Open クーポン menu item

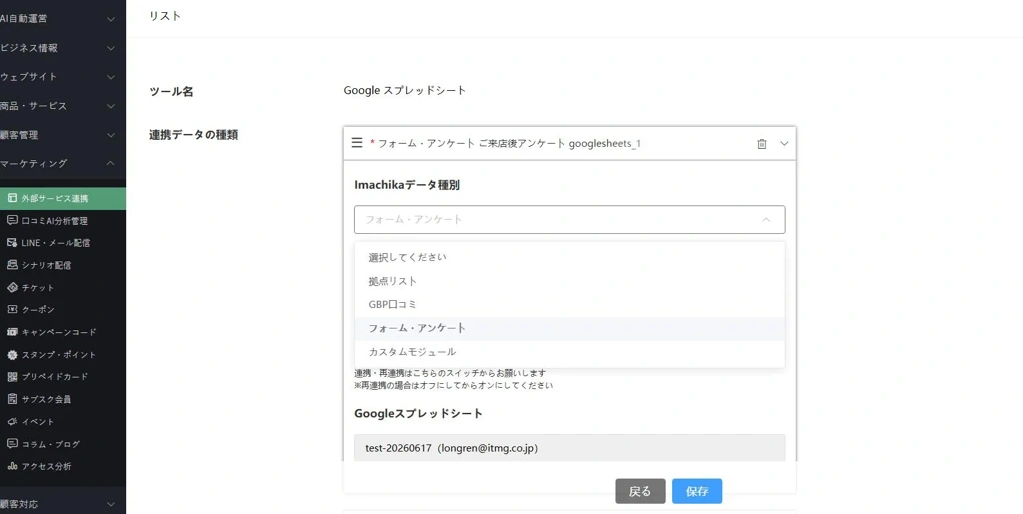pyautogui.click(x=63, y=309)
